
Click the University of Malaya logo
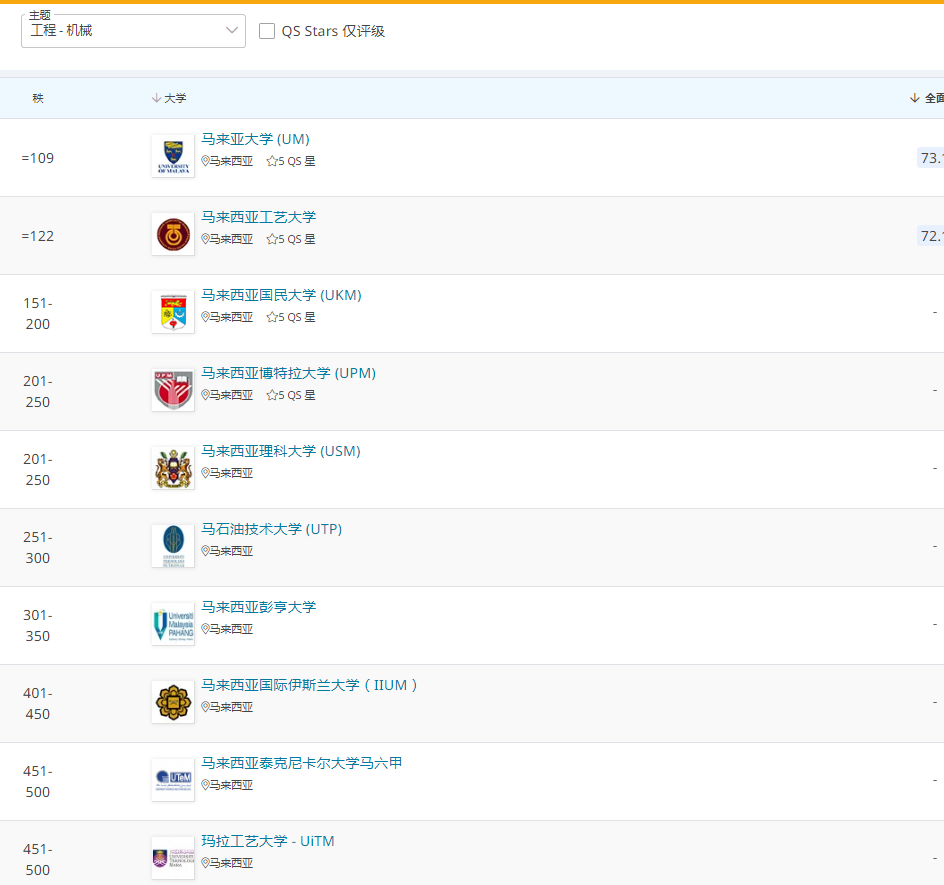point(173,157)
